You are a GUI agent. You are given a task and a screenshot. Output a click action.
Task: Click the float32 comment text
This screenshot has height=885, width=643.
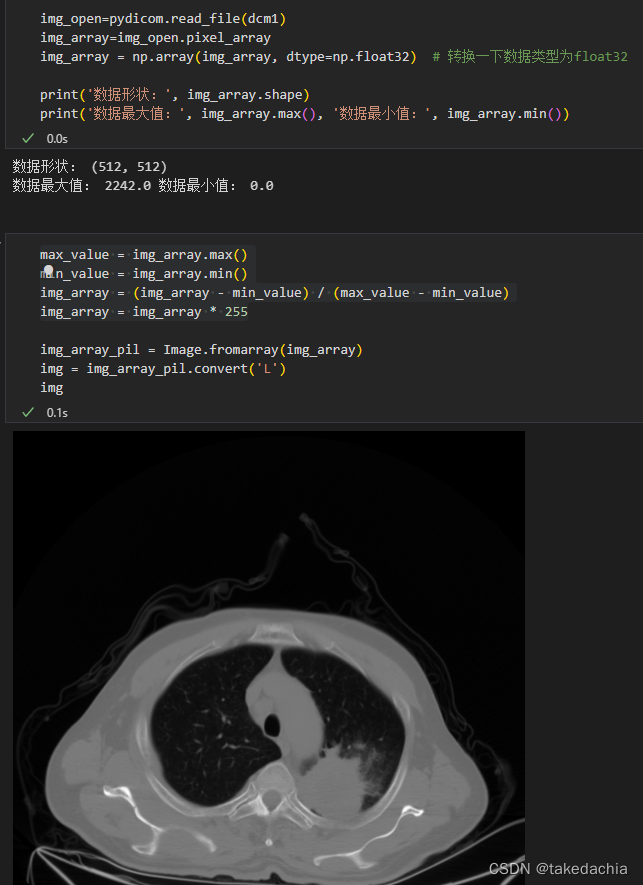pyautogui.click(x=530, y=56)
